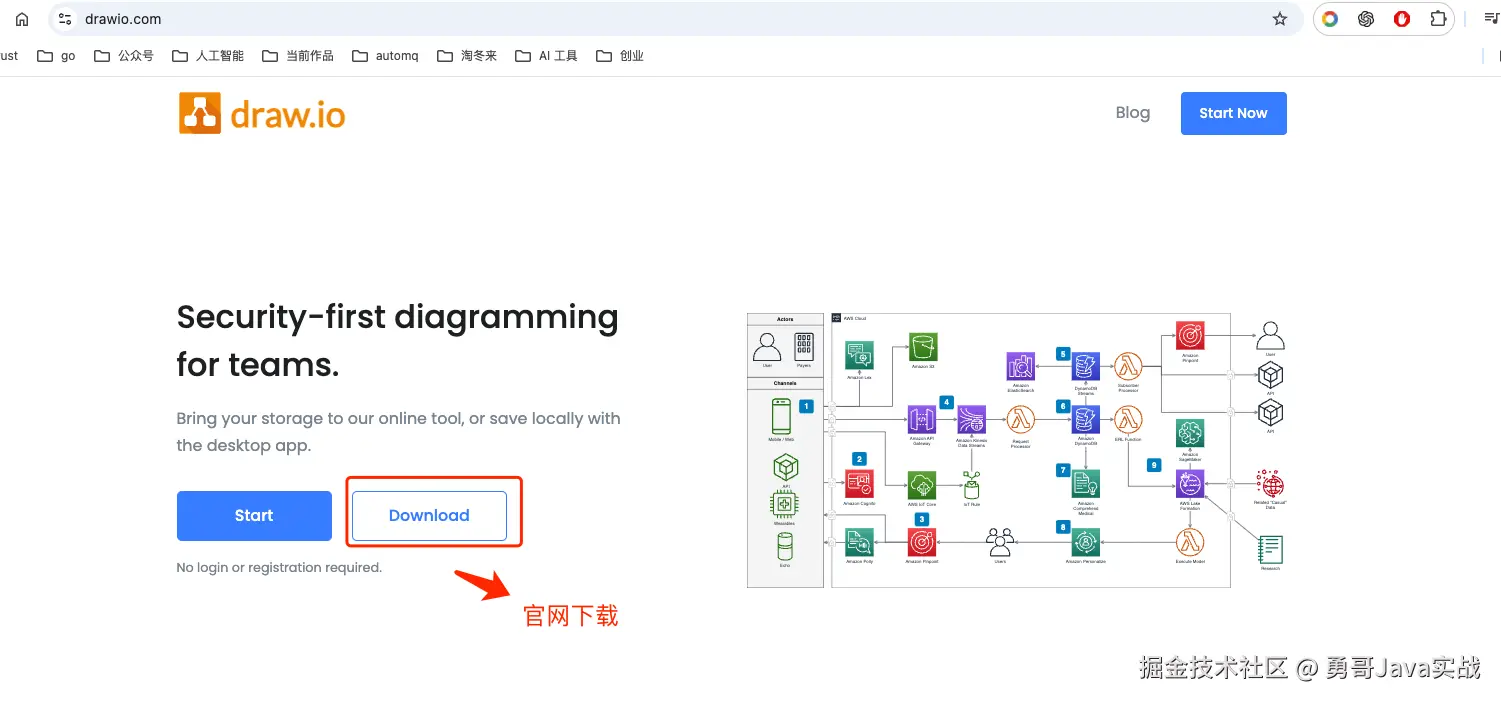Open the 人工智能 bookmark folder

(x=208, y=56)
